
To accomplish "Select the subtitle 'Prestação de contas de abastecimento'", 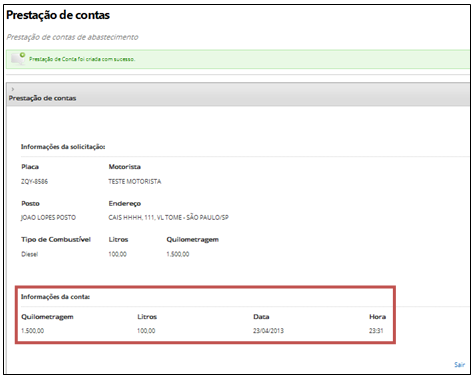I will tap(72, 37).
